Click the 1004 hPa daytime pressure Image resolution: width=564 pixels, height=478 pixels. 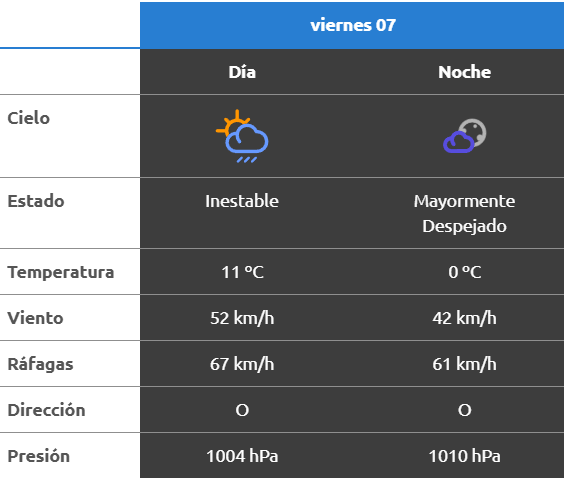pyautogui.click(x=242, y=456)
